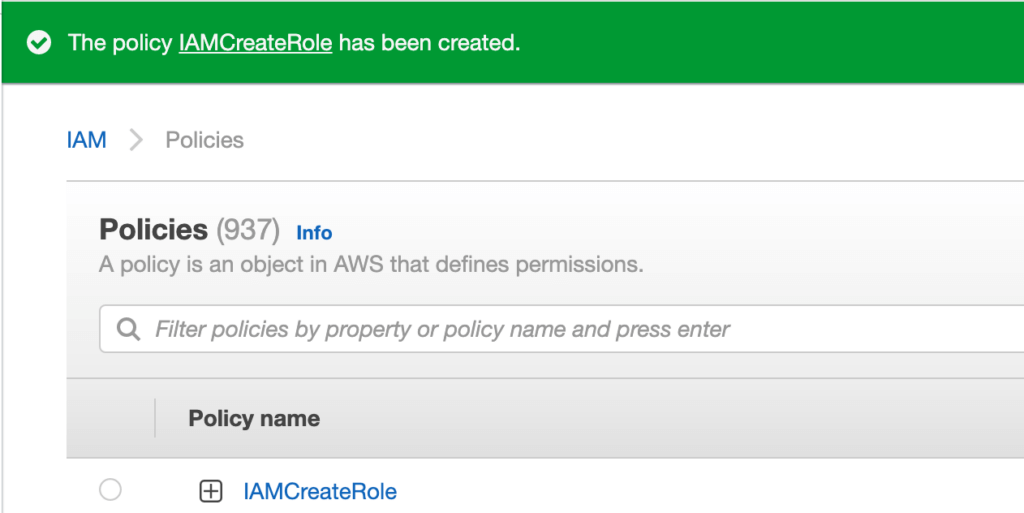Click the policy description sentence
Viewport: 1024px width, 513px height.
(371, 265)
